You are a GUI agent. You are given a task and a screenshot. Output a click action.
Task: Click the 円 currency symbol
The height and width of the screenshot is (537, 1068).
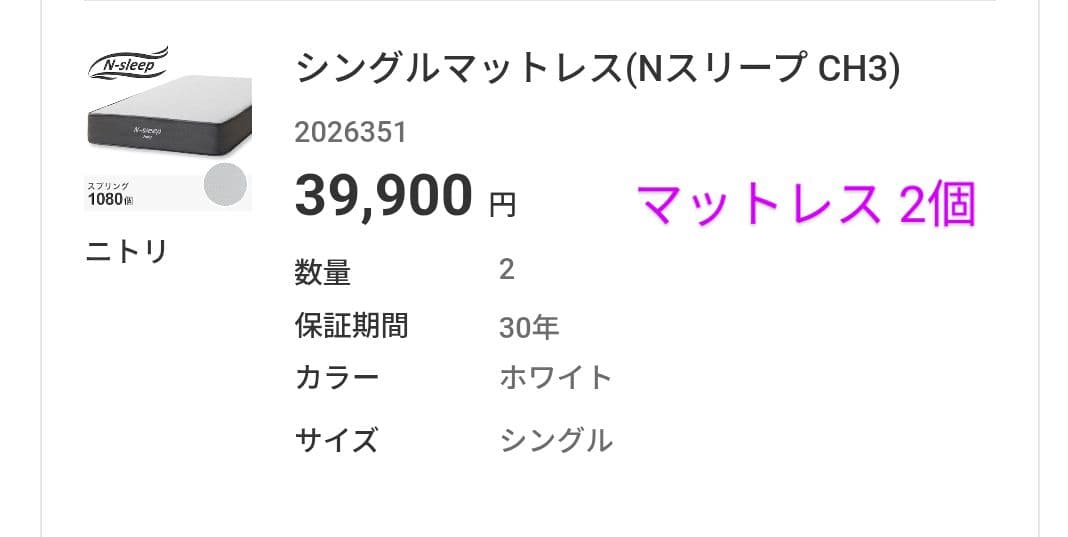[502, 205]
